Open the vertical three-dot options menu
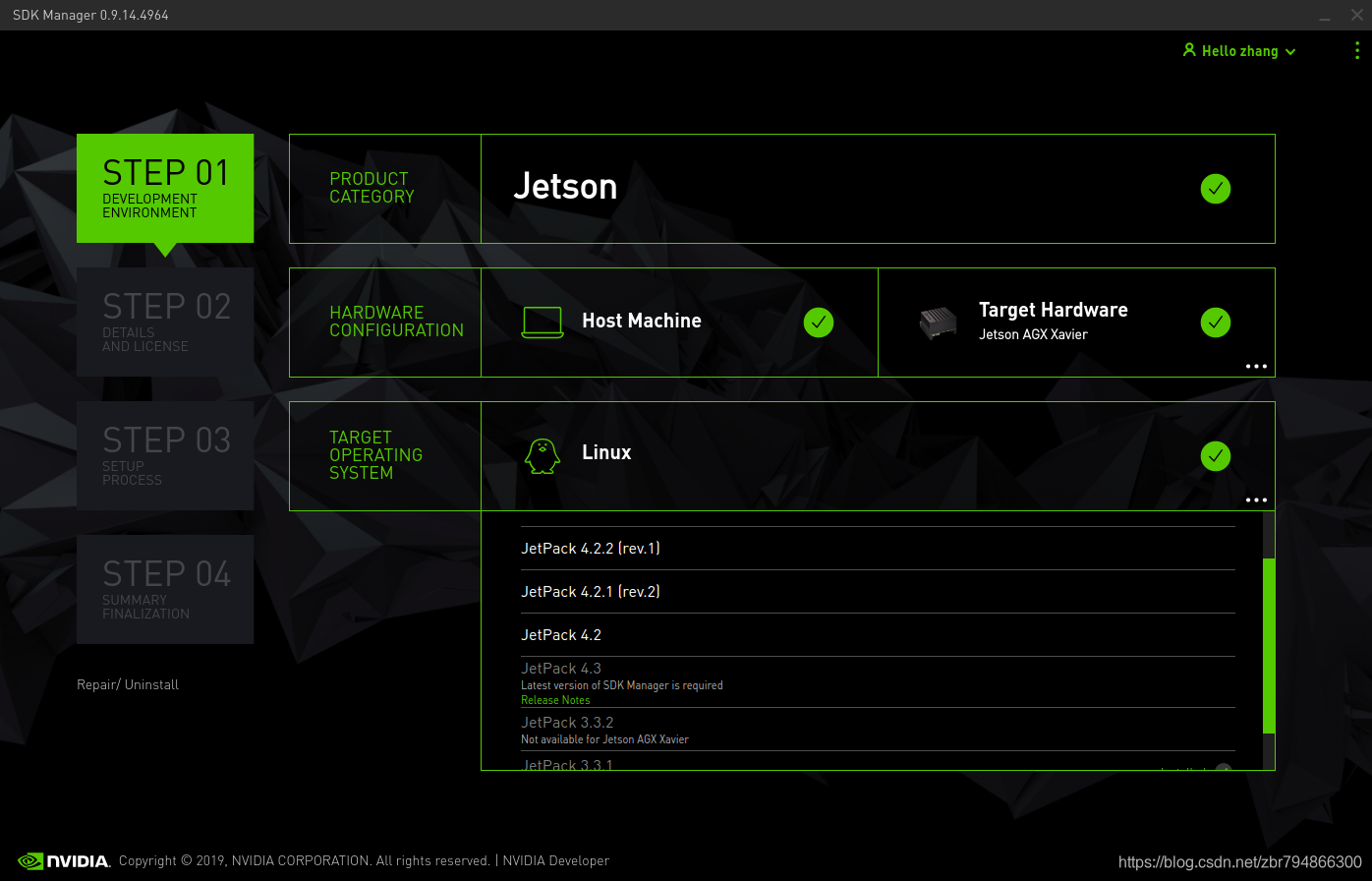 (1357, 50)
